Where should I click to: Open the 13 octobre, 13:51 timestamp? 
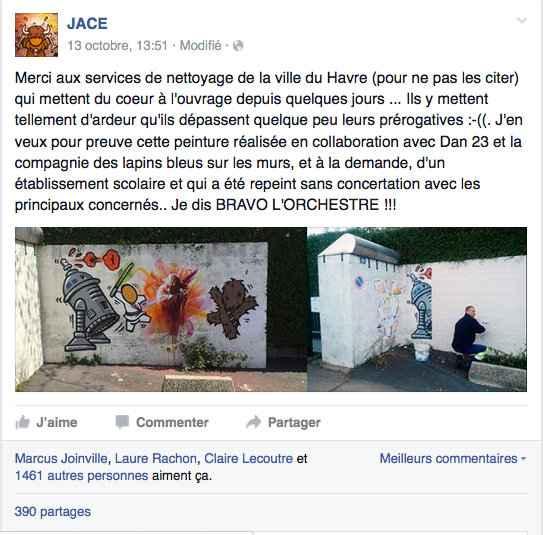pyautogui.click(x=117, y=45)
